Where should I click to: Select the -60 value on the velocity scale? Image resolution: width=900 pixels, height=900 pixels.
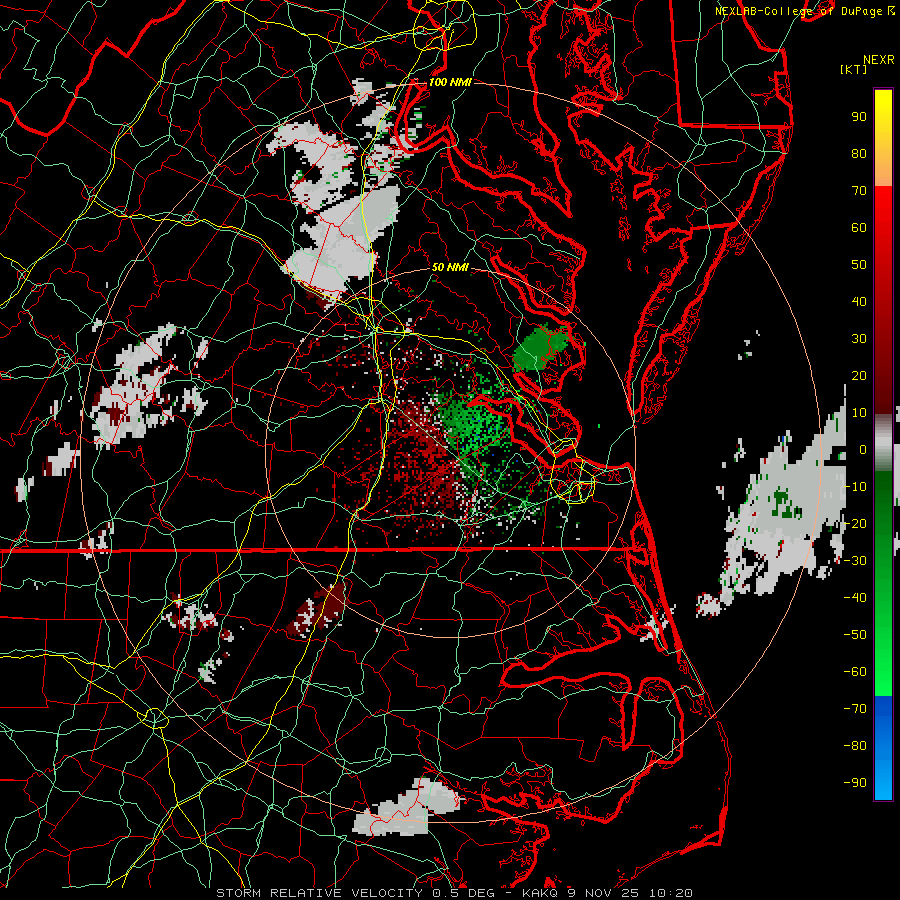coord(855,672)
